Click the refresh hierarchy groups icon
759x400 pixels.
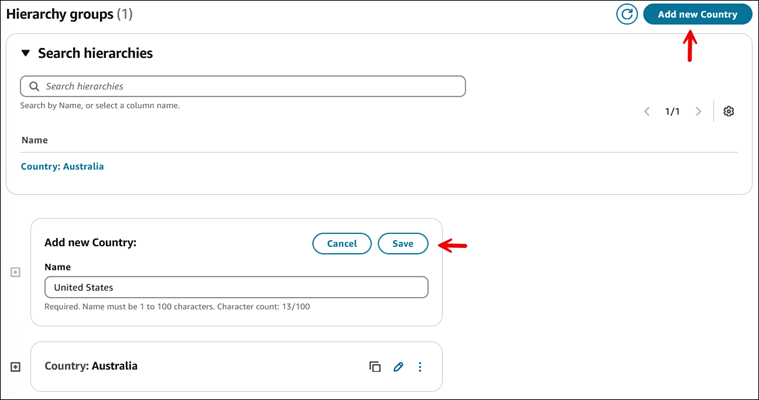627,14
